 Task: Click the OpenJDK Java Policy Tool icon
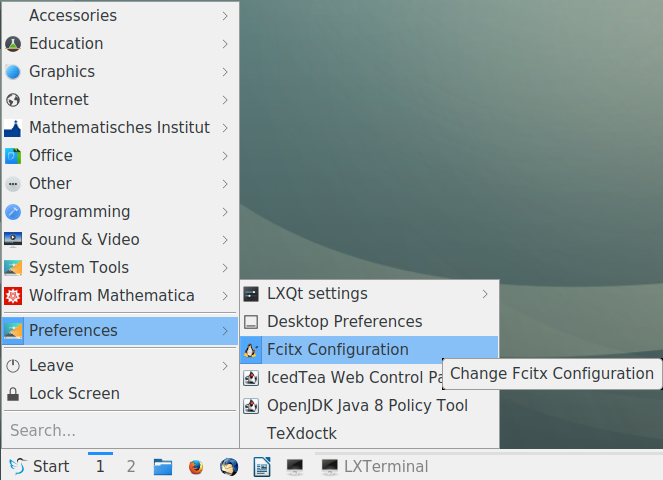(x=251, y=406)
